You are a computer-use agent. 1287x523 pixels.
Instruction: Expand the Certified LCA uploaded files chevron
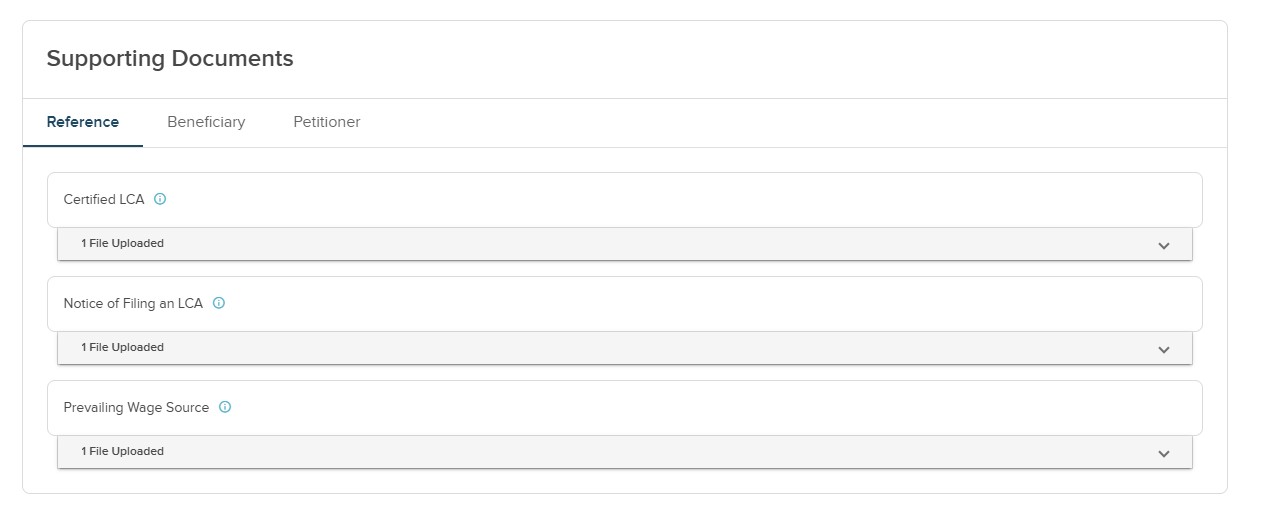[x=1163, y=245]
